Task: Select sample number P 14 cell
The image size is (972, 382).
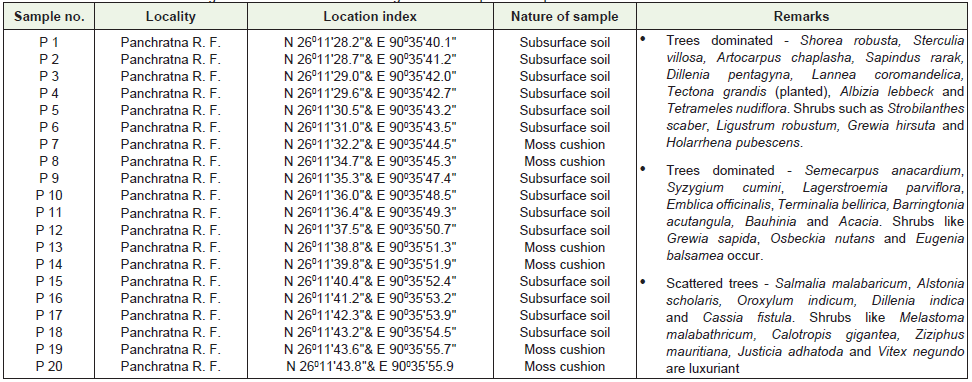Action: tap(49, 264)
